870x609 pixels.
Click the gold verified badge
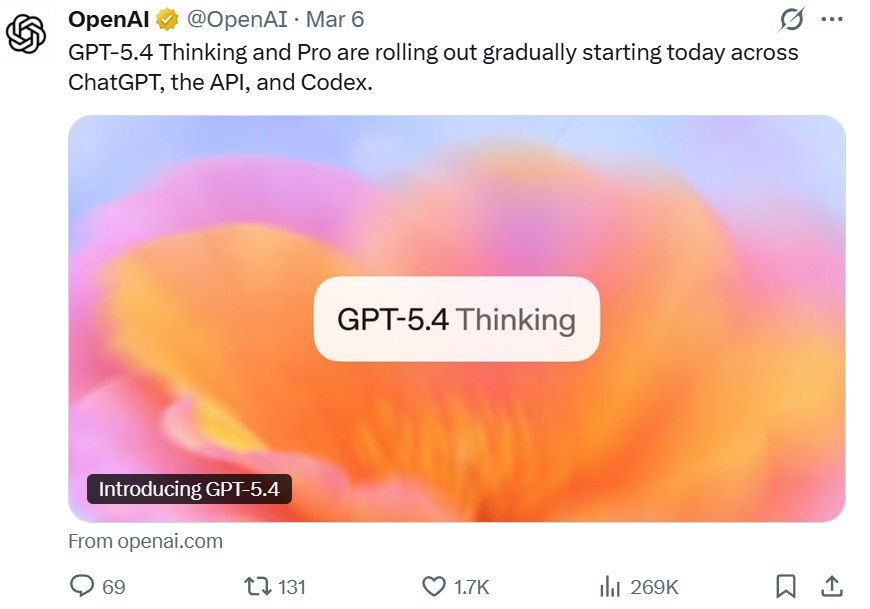tap(167, 20)
